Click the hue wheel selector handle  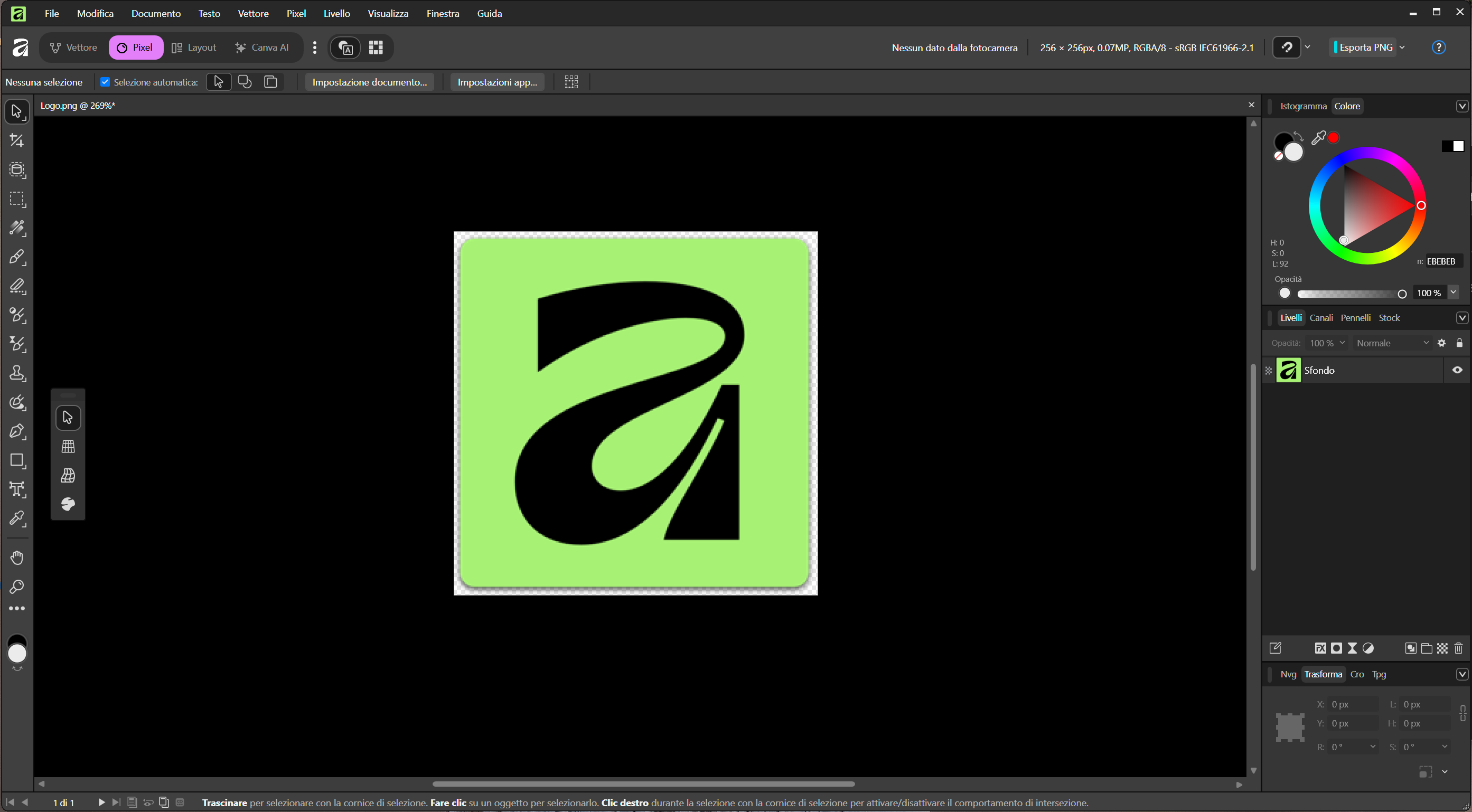coord(1421,205)
